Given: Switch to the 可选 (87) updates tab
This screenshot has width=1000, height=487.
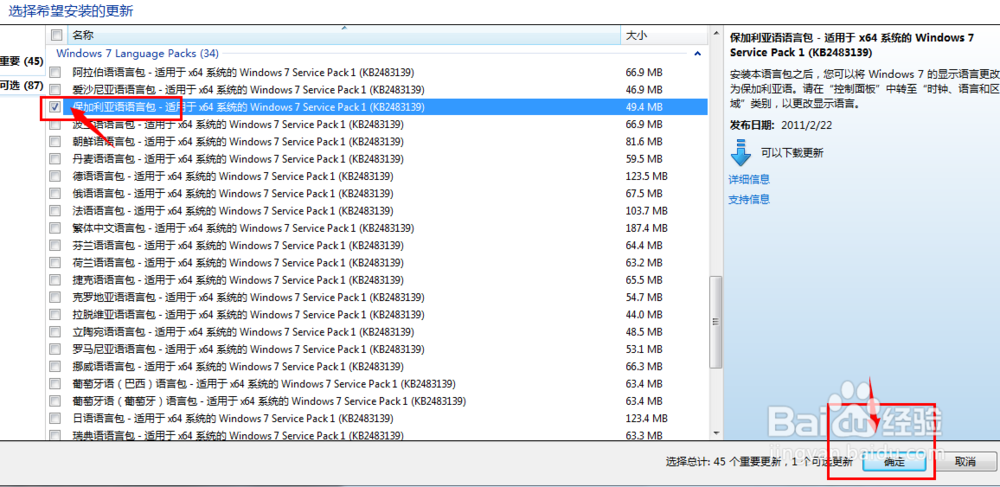Looking at the screenshot, I should click(x=22, y=85).
